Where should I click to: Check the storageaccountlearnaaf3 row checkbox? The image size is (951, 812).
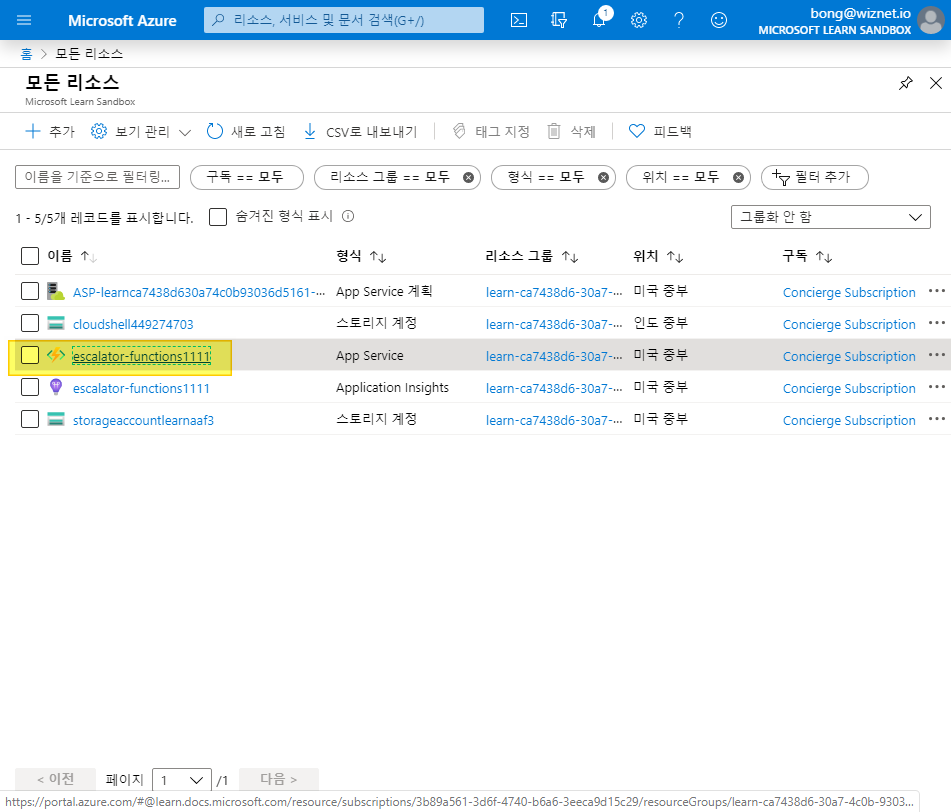point(30,419)
